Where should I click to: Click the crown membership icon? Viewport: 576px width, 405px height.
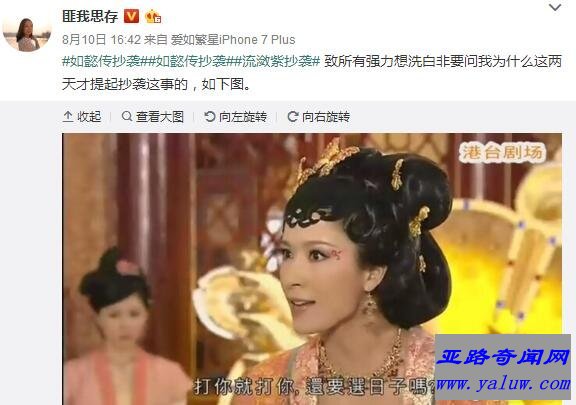tap(153, 17)
